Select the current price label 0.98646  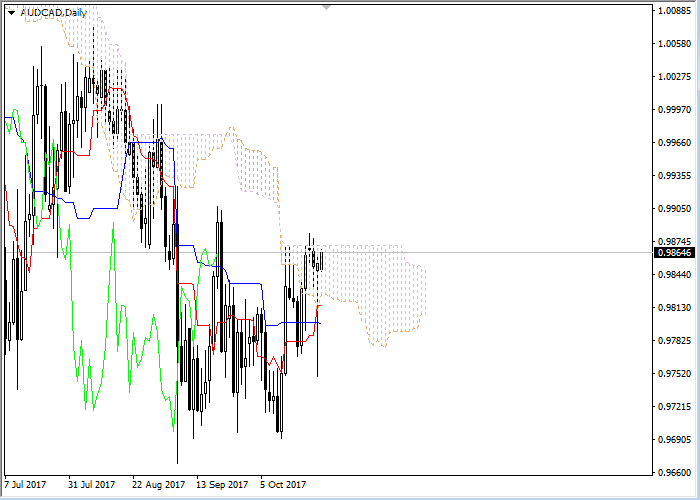pyautogui.click(x=675, y=253)
